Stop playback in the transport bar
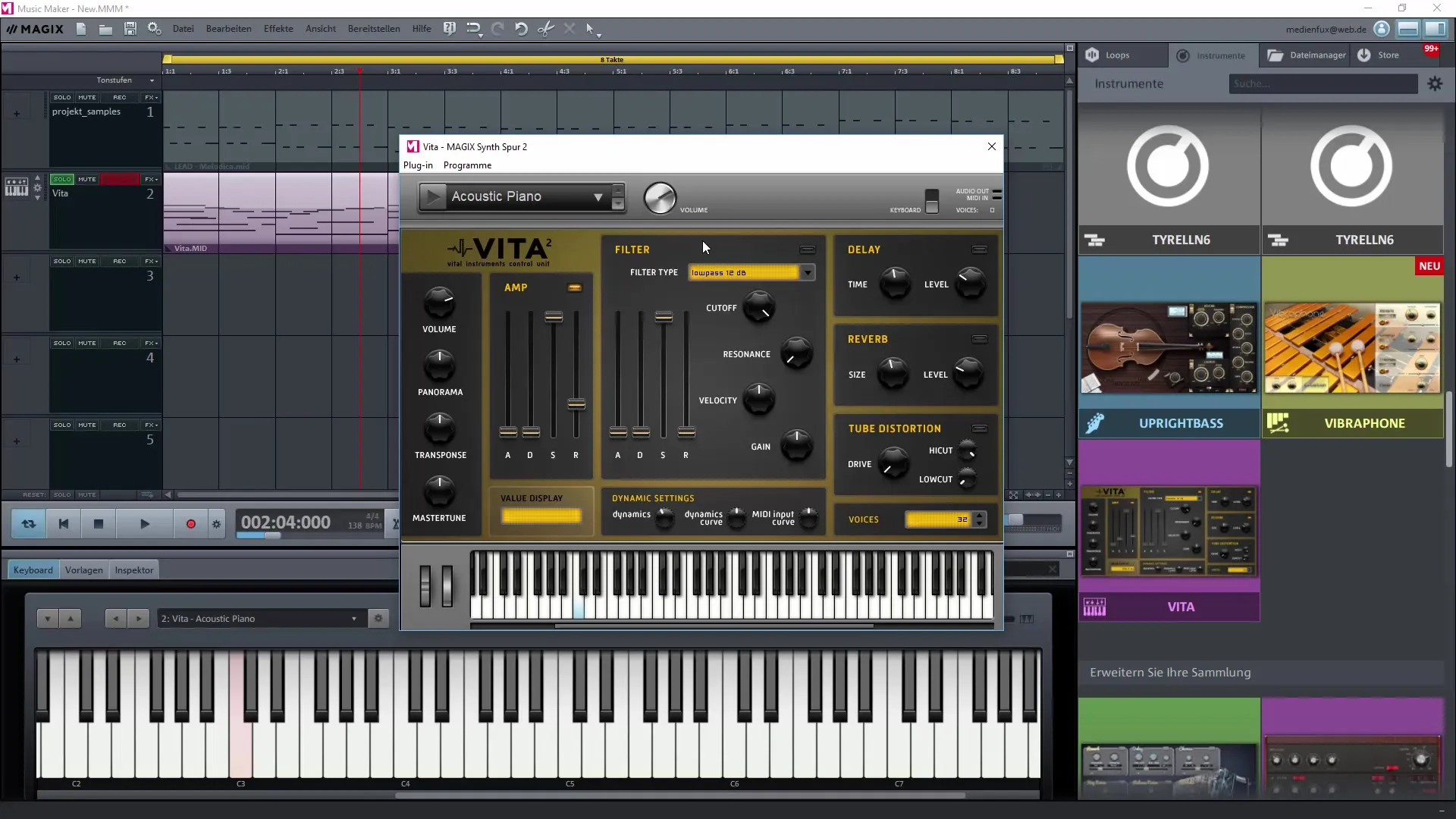Screen dimensions: 1456x819 [x=99, y=524]
